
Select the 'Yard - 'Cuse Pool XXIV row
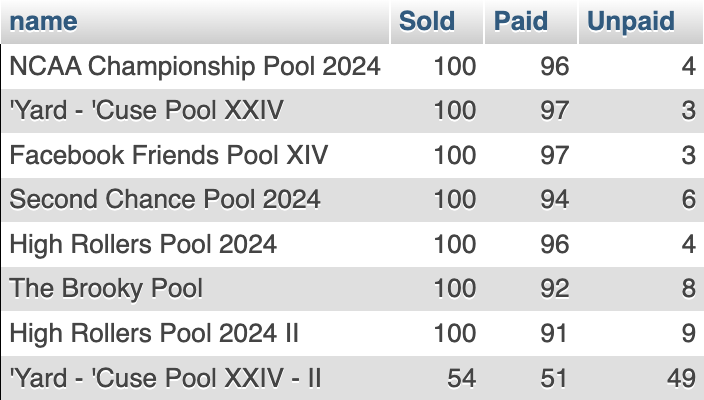[x=352, y=110]
